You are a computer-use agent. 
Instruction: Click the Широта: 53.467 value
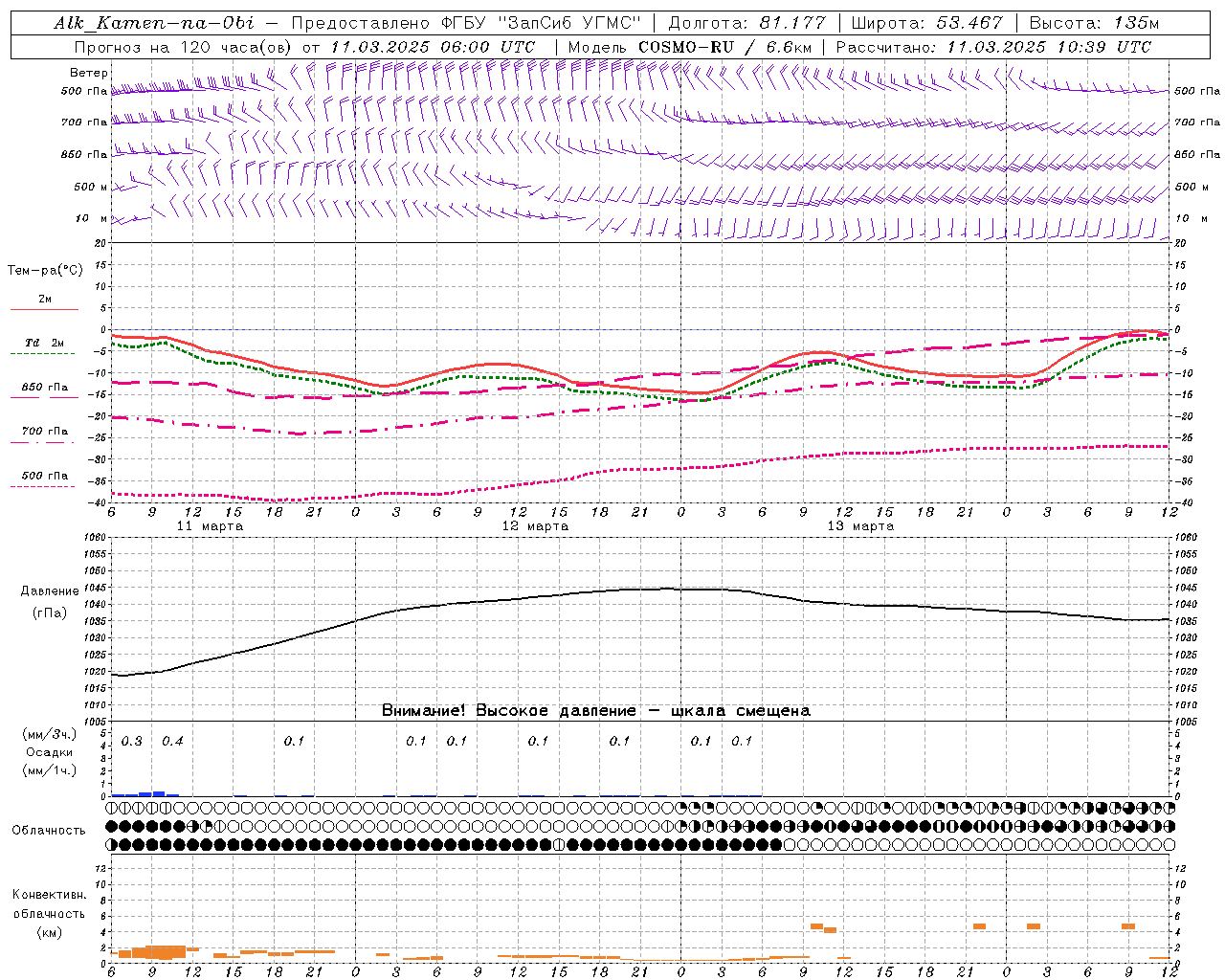coord(926,23)
